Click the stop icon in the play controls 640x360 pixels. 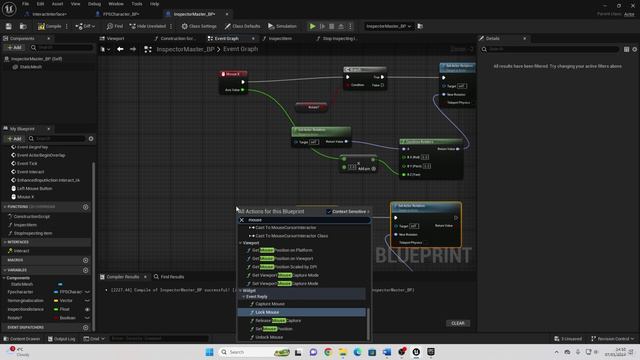tap(331, 26)
